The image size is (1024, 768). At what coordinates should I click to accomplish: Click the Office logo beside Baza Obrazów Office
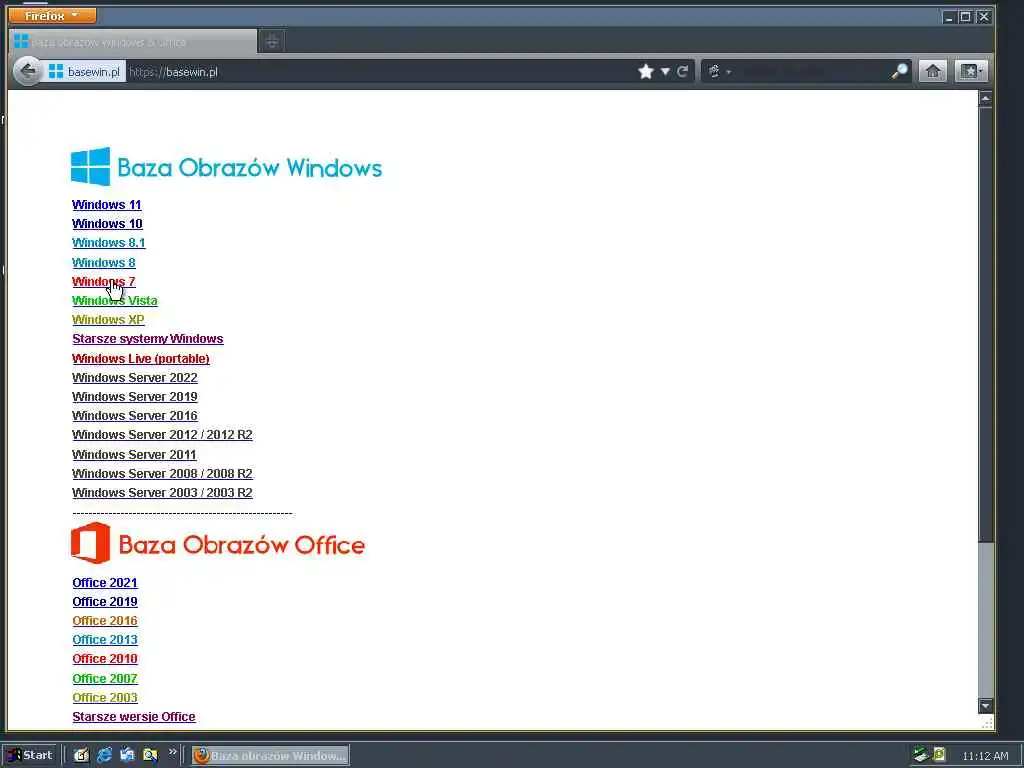click(x=90, y=543)
